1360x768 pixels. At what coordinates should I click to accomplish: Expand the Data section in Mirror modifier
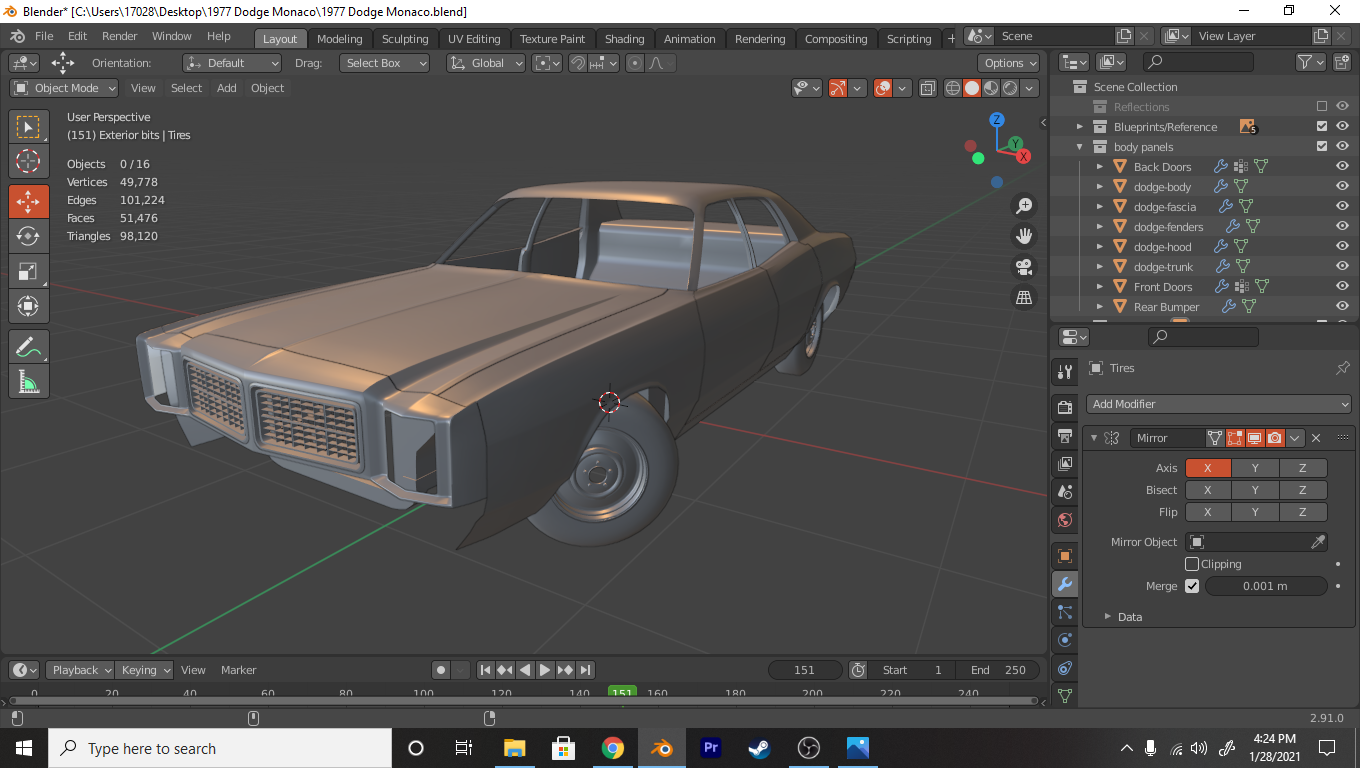click(1130, 617)
